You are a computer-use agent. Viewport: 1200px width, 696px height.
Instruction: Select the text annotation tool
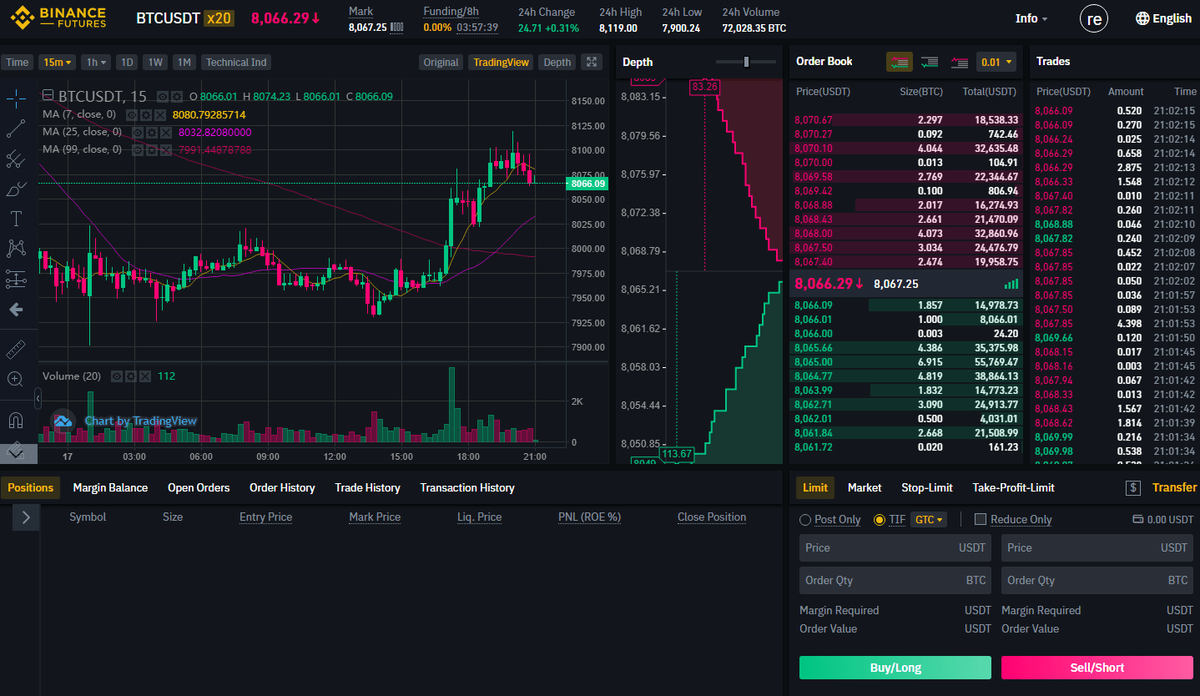point(16,219)
